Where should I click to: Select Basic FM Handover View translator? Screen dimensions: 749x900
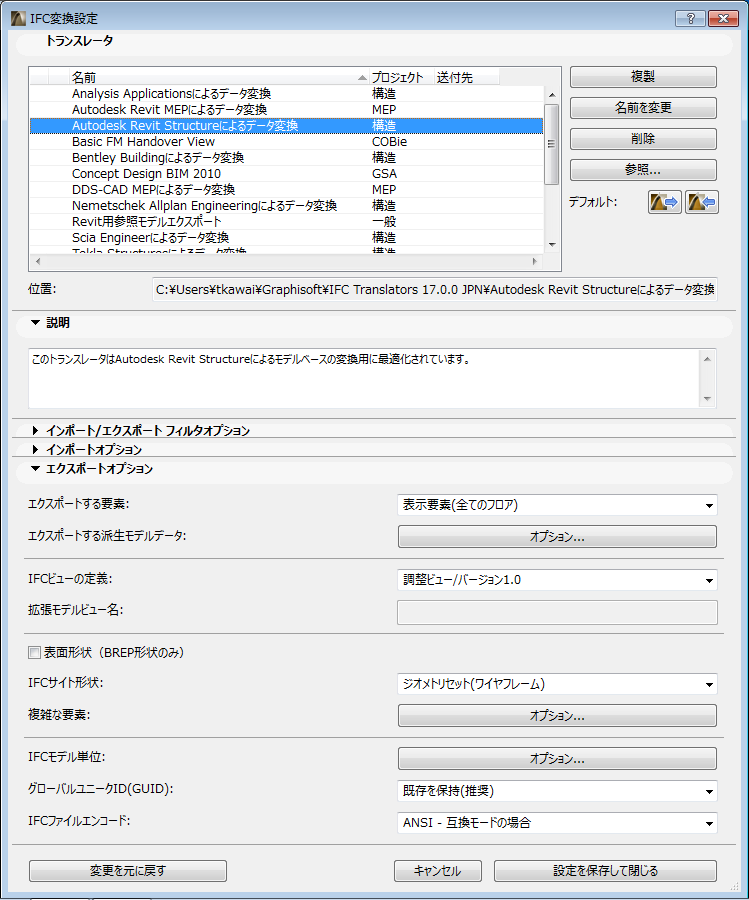tap(286, 142)
